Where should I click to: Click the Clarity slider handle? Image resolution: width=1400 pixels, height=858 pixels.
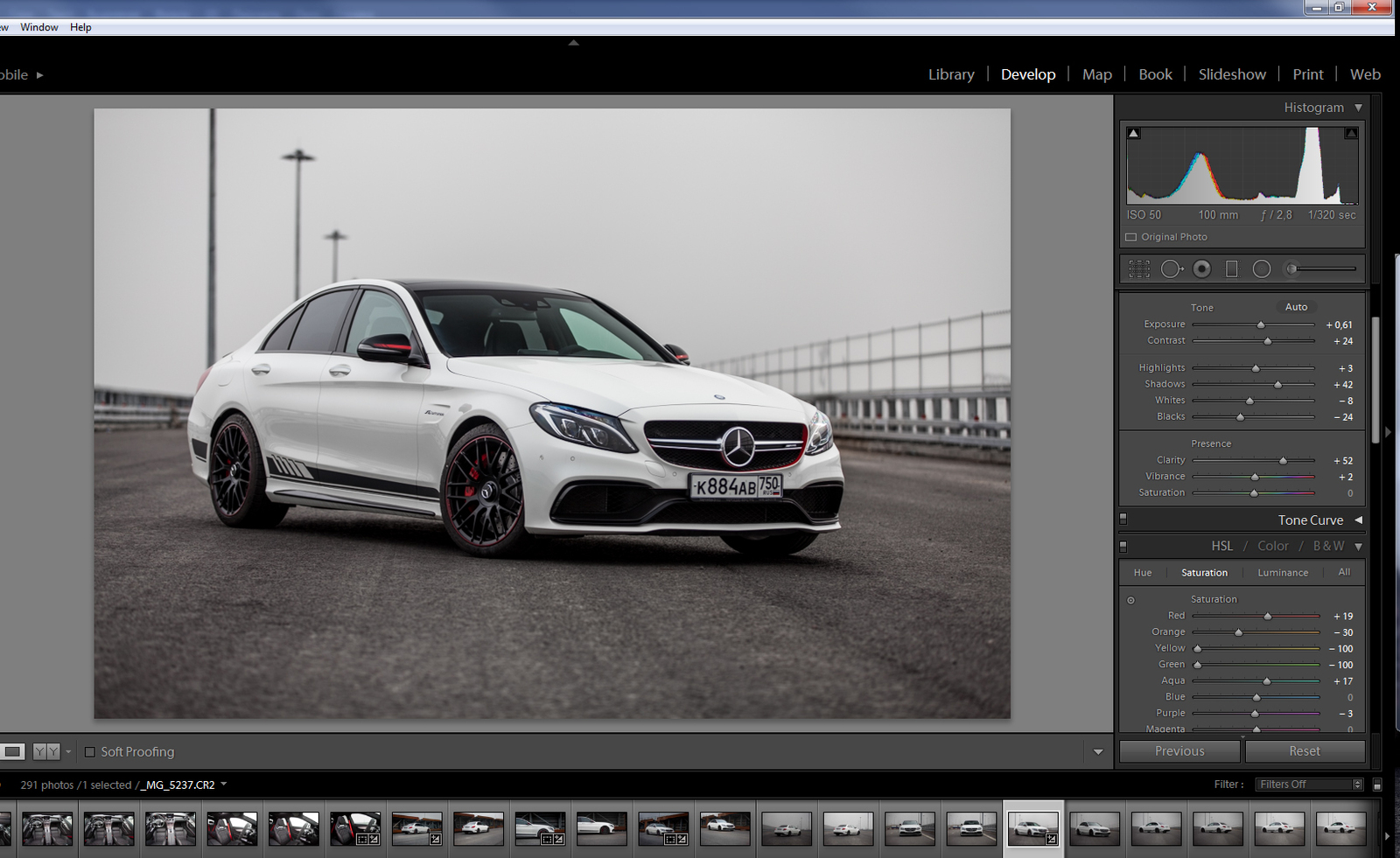point(1283,461)
